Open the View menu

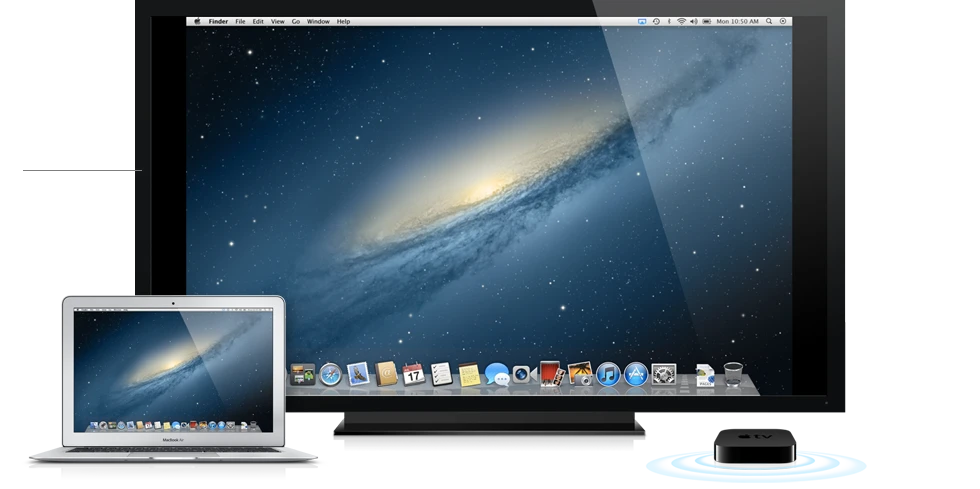(278, 21)
